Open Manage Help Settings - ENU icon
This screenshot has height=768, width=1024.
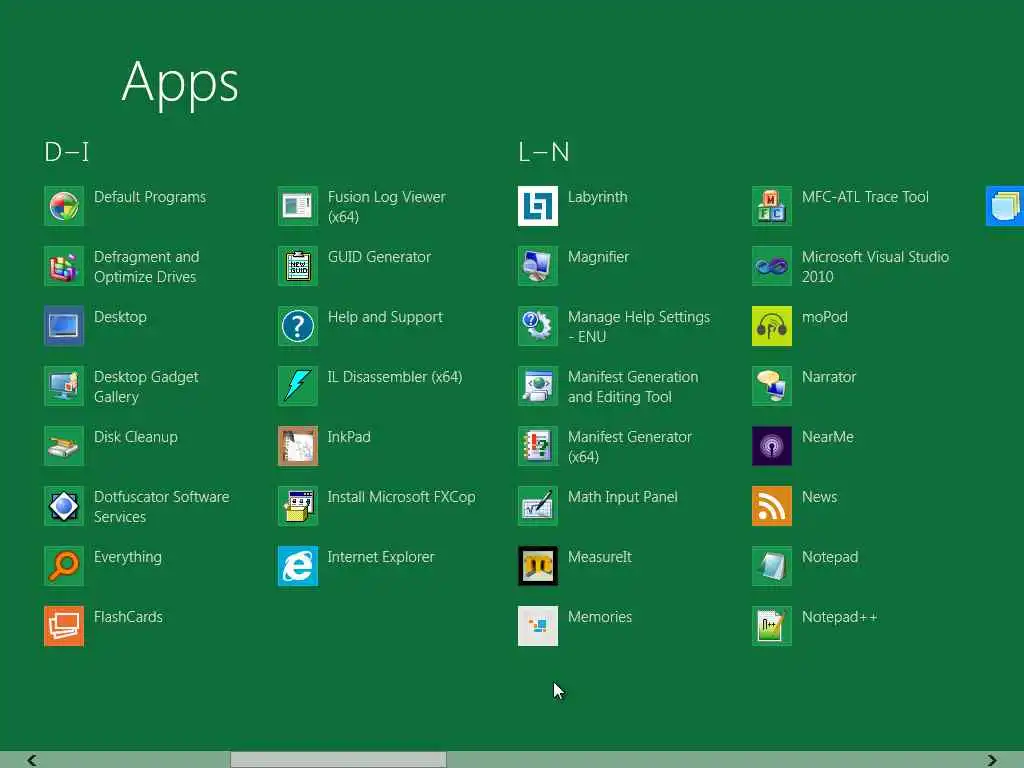coord(538,326)
